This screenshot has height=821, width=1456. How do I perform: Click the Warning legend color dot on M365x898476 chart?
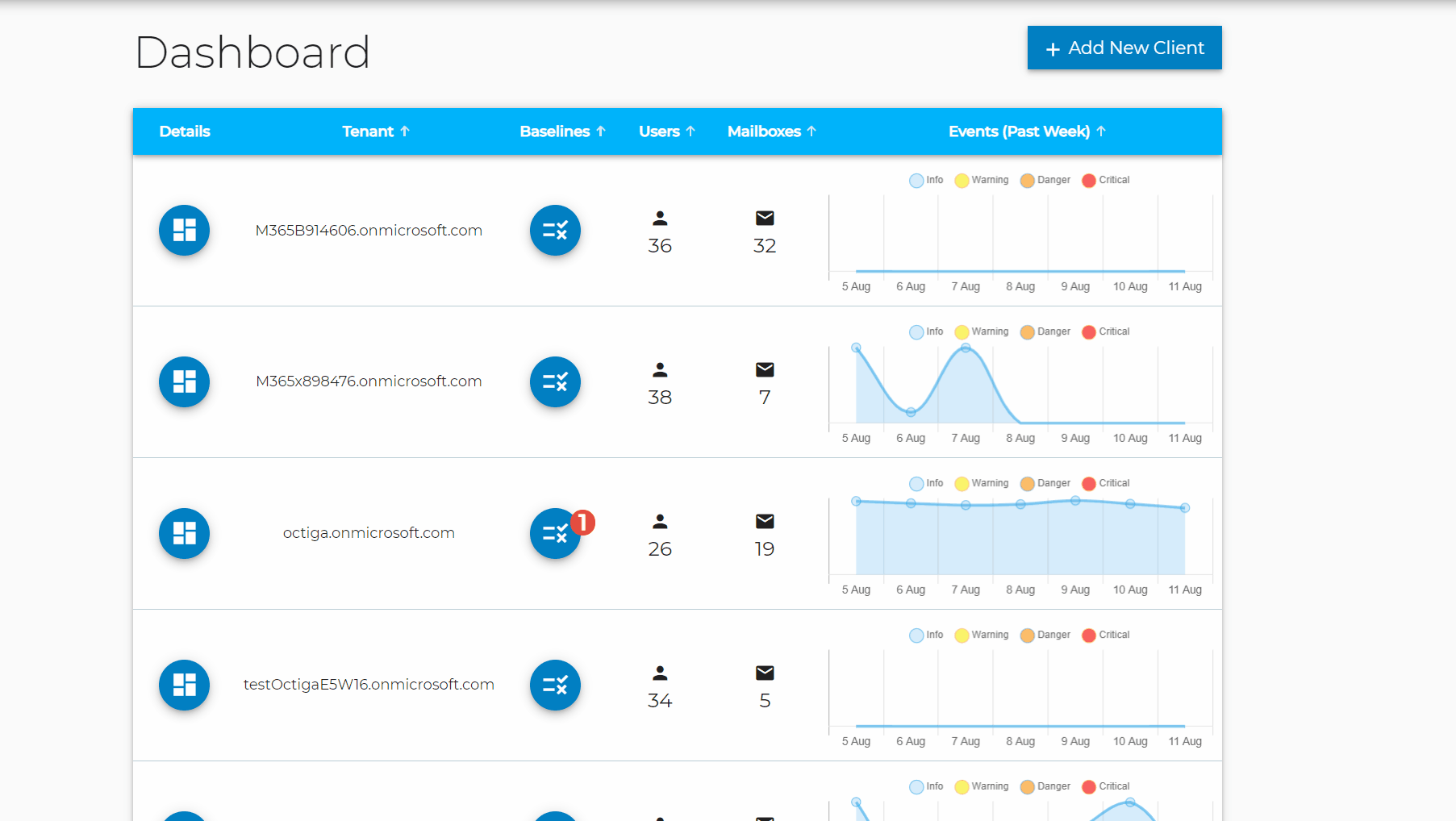(961, 331)
